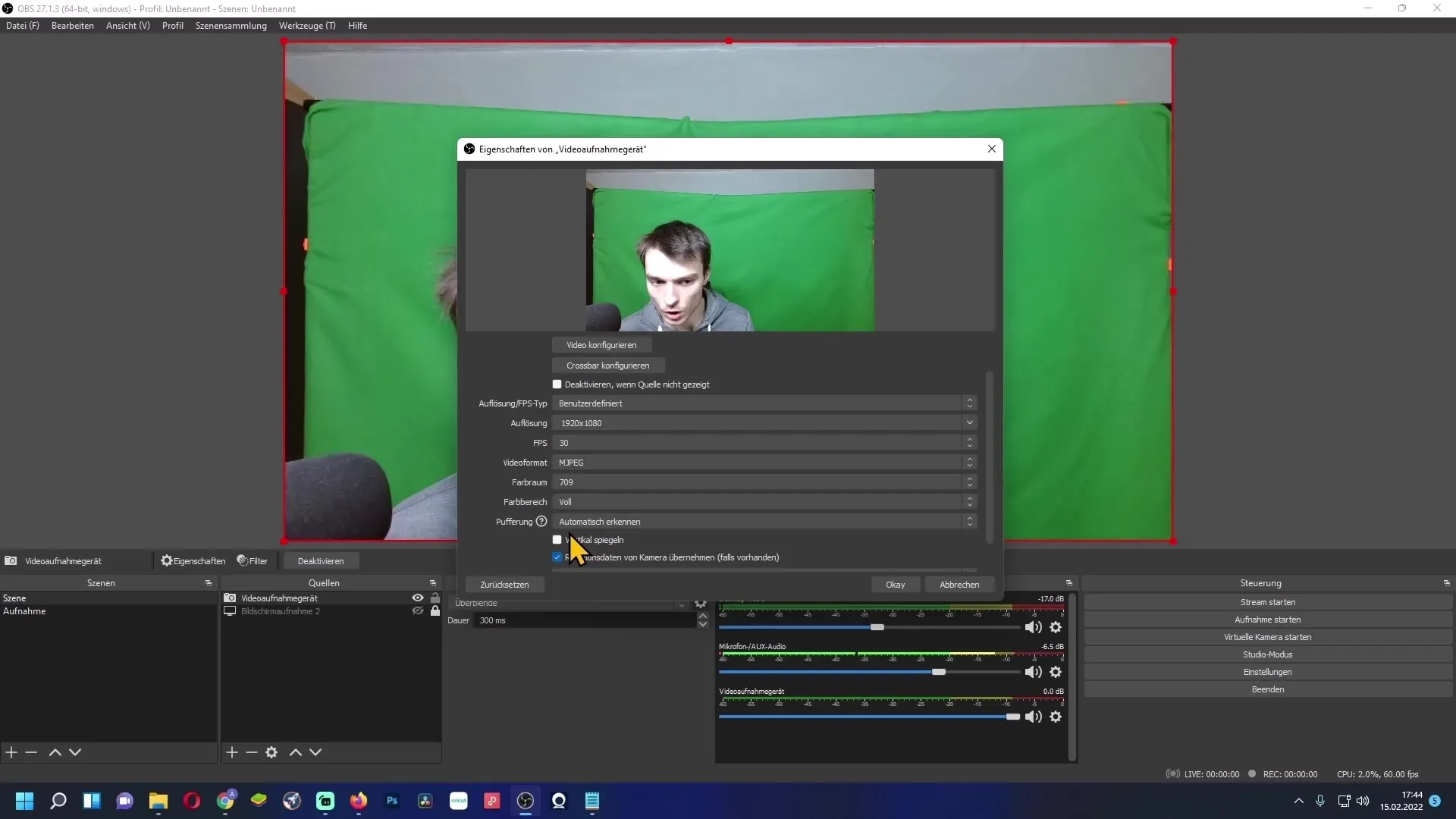Image resolution: width=1456 pixels, height=819 pixels.
Task: Click Stream starten button
Action: (x=1268, y=601)
